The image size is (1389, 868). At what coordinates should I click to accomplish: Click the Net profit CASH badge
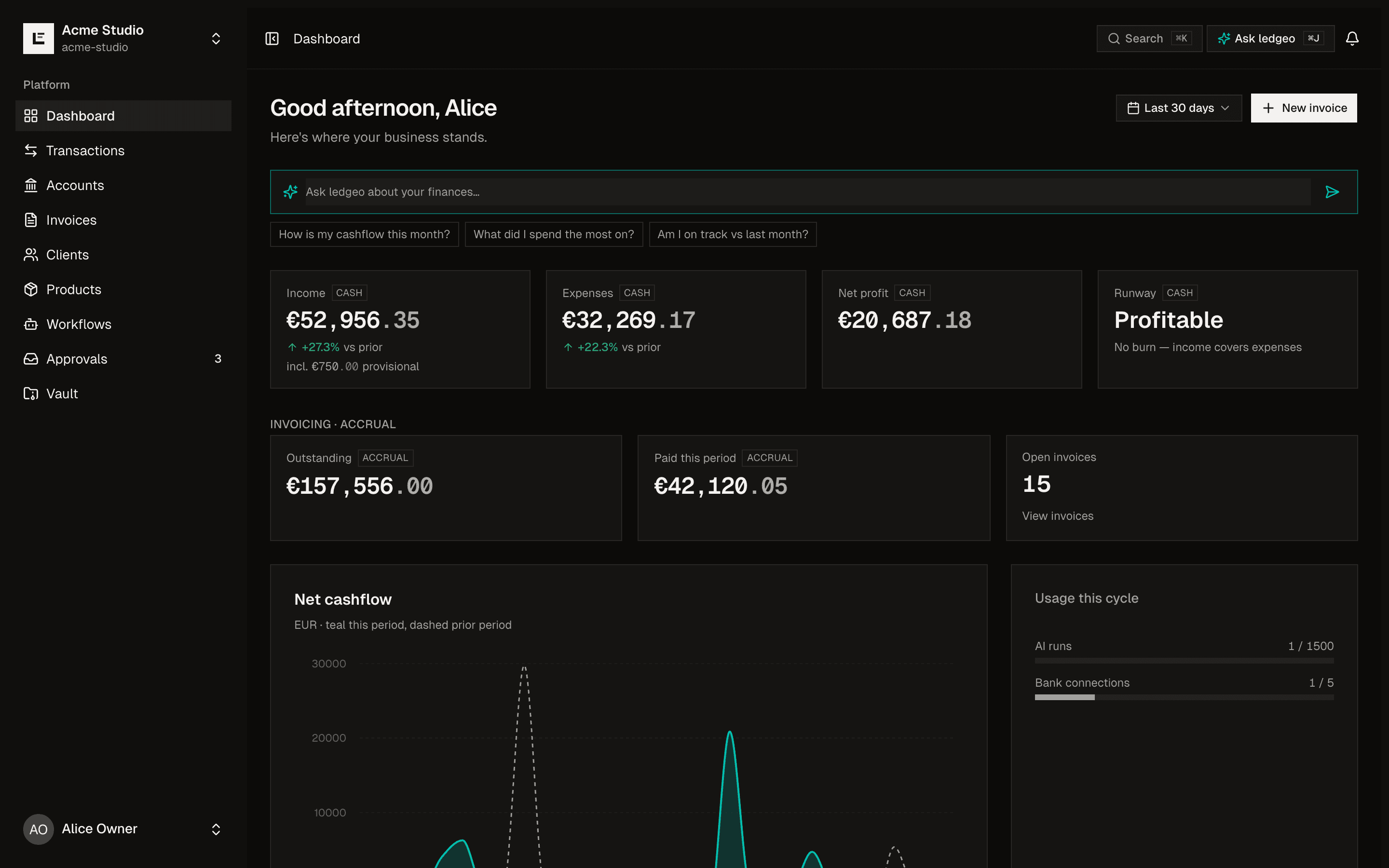click(912, 293)
